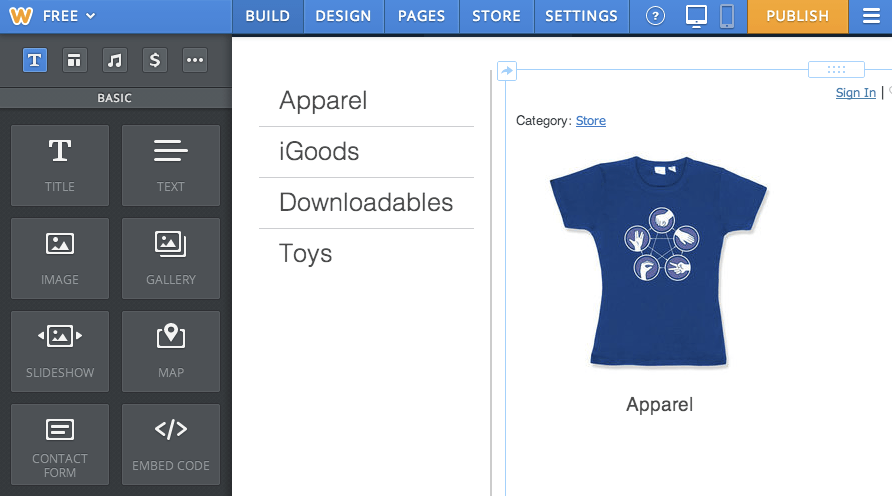
Task: Grab the dotted element drag handle
Action: coord(836,69)
